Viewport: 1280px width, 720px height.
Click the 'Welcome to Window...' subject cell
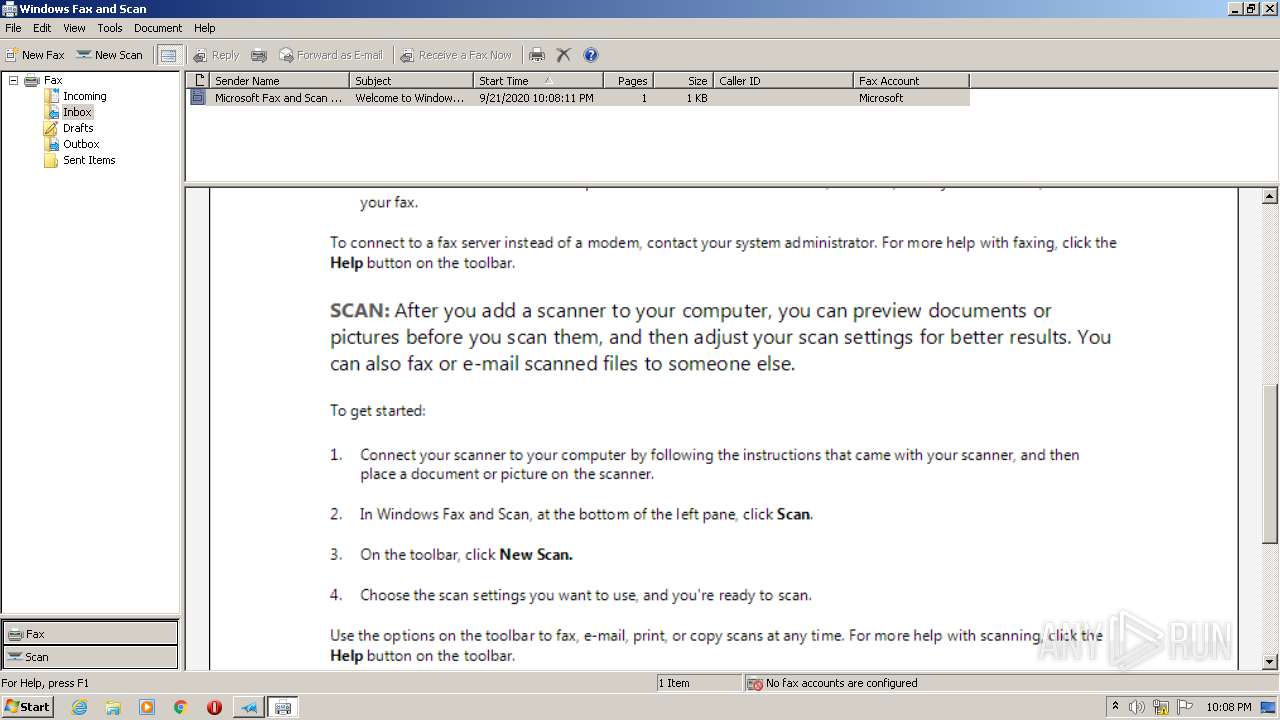point(410,98)
